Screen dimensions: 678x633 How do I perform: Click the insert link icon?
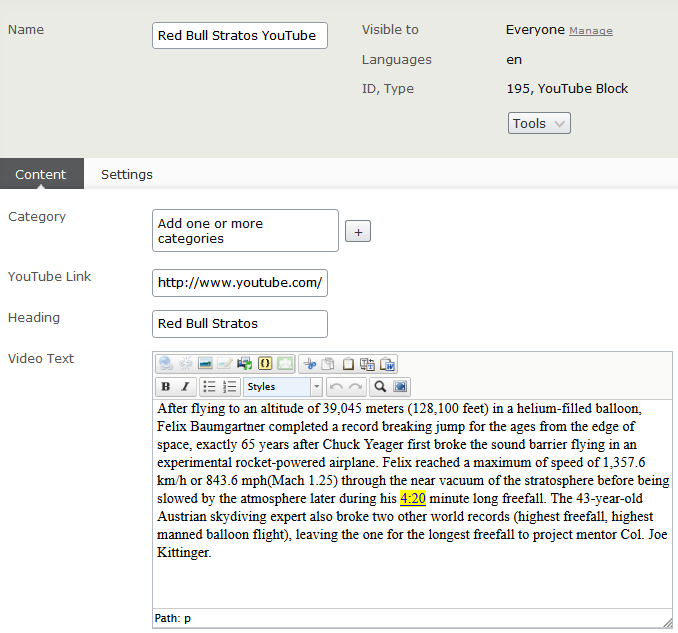[x=166, y=364]
